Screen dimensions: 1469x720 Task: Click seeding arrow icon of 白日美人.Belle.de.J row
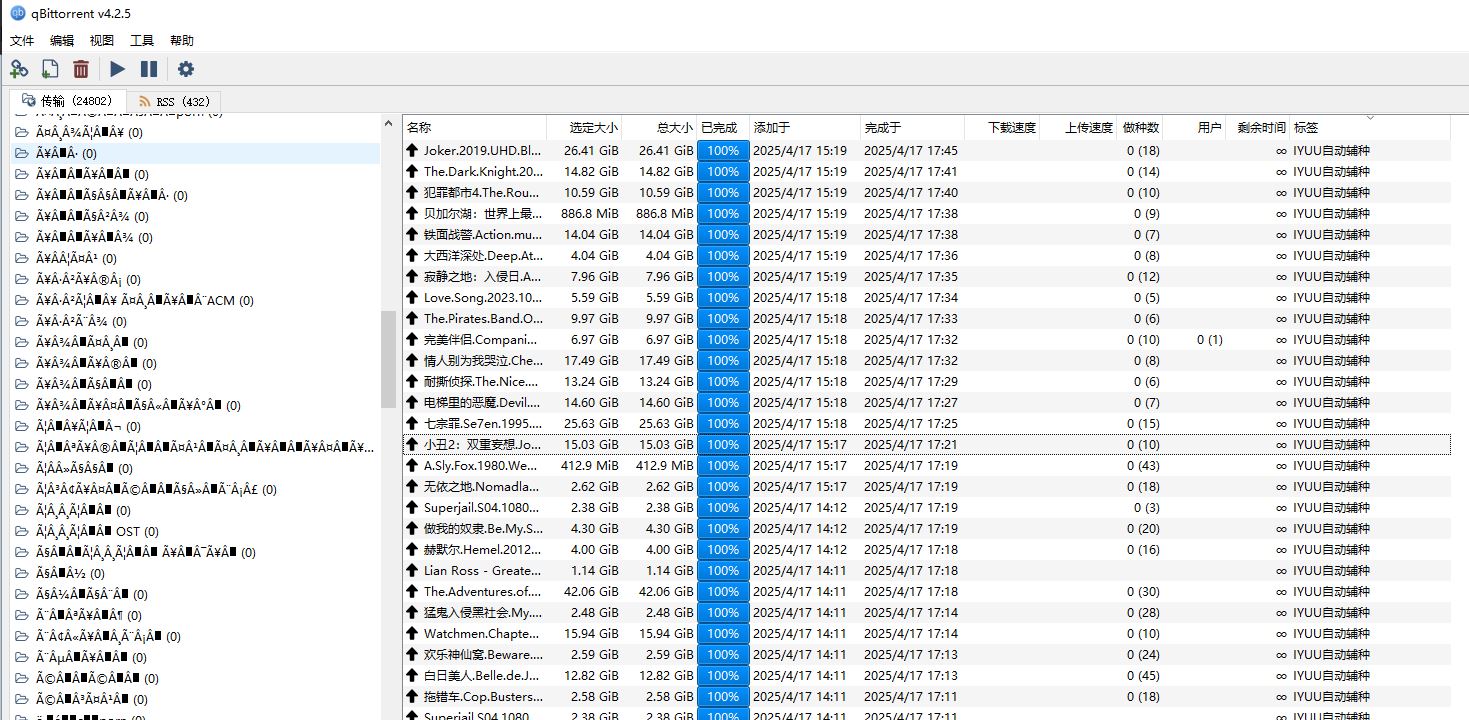pyautogui.click(x=412, y=675)
